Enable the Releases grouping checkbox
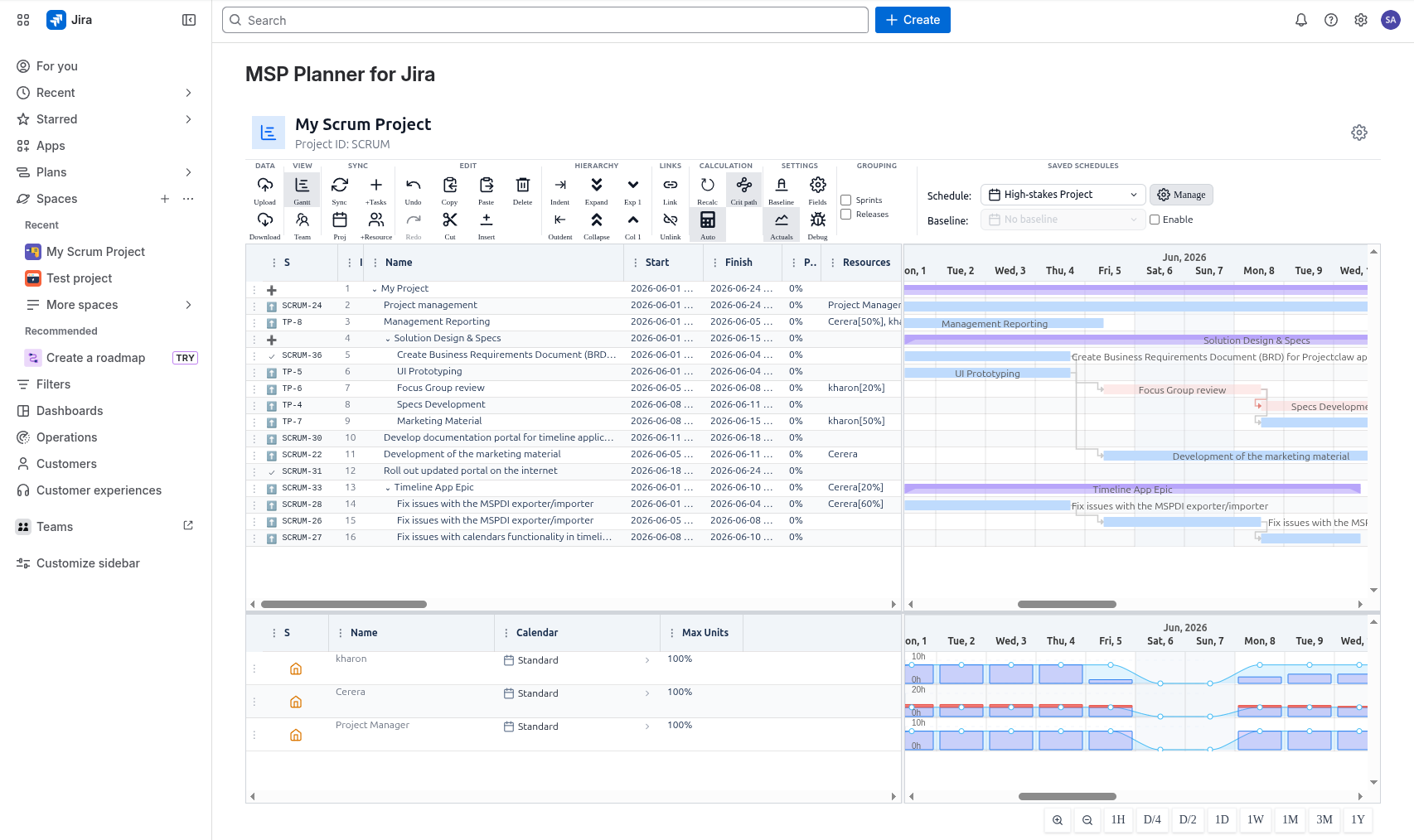 click(x=846, y=215)
